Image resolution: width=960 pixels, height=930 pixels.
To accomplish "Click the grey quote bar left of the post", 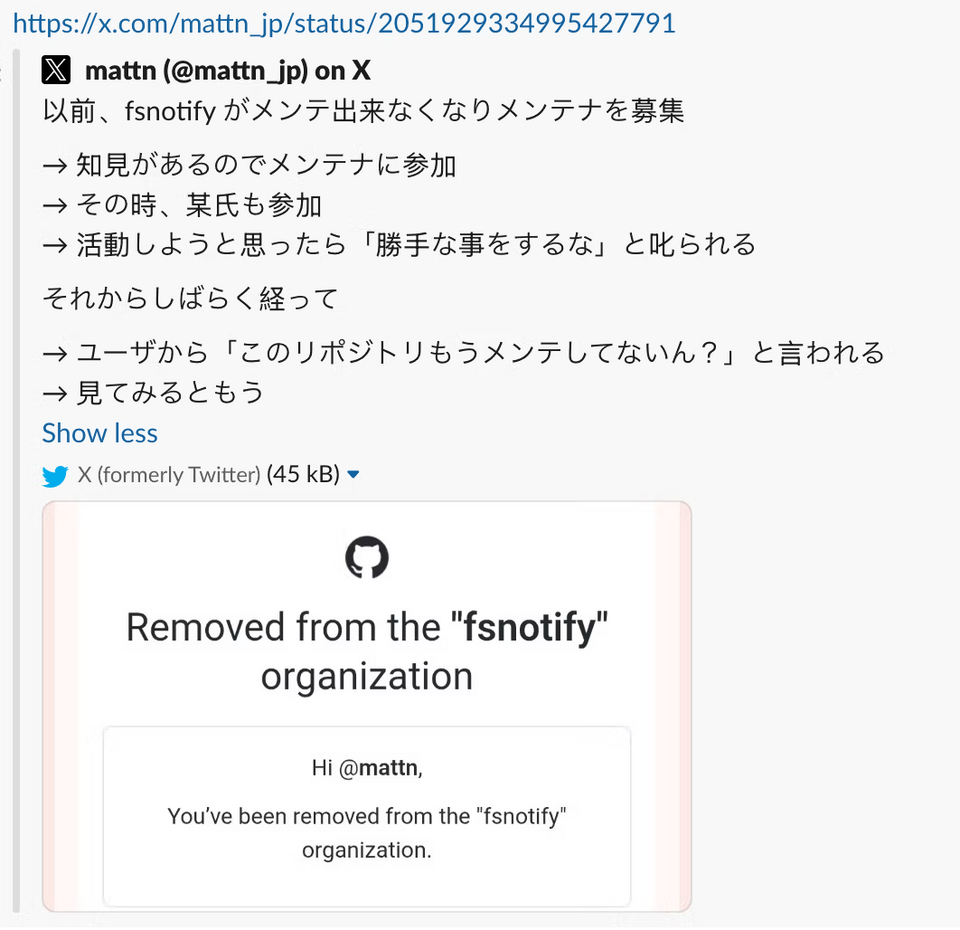I will coord(17,481).
